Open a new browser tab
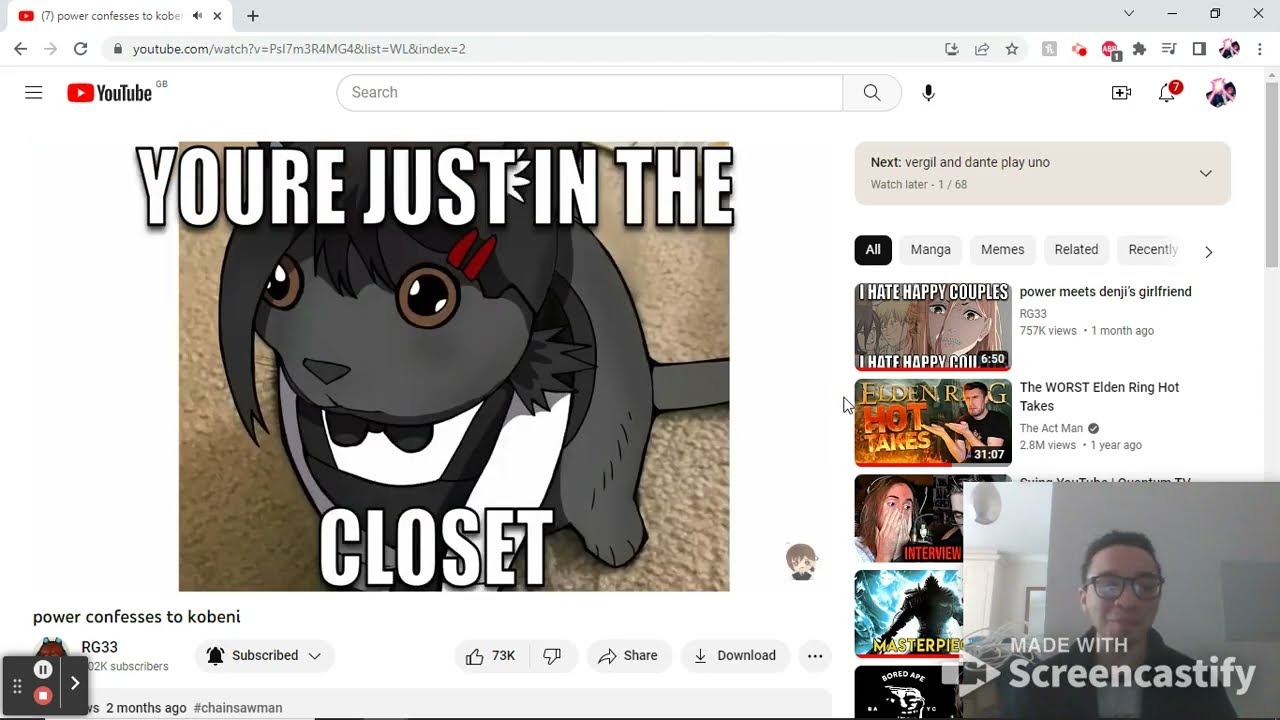The height and width of the screenshot is (720, 1280). (253, 16)
